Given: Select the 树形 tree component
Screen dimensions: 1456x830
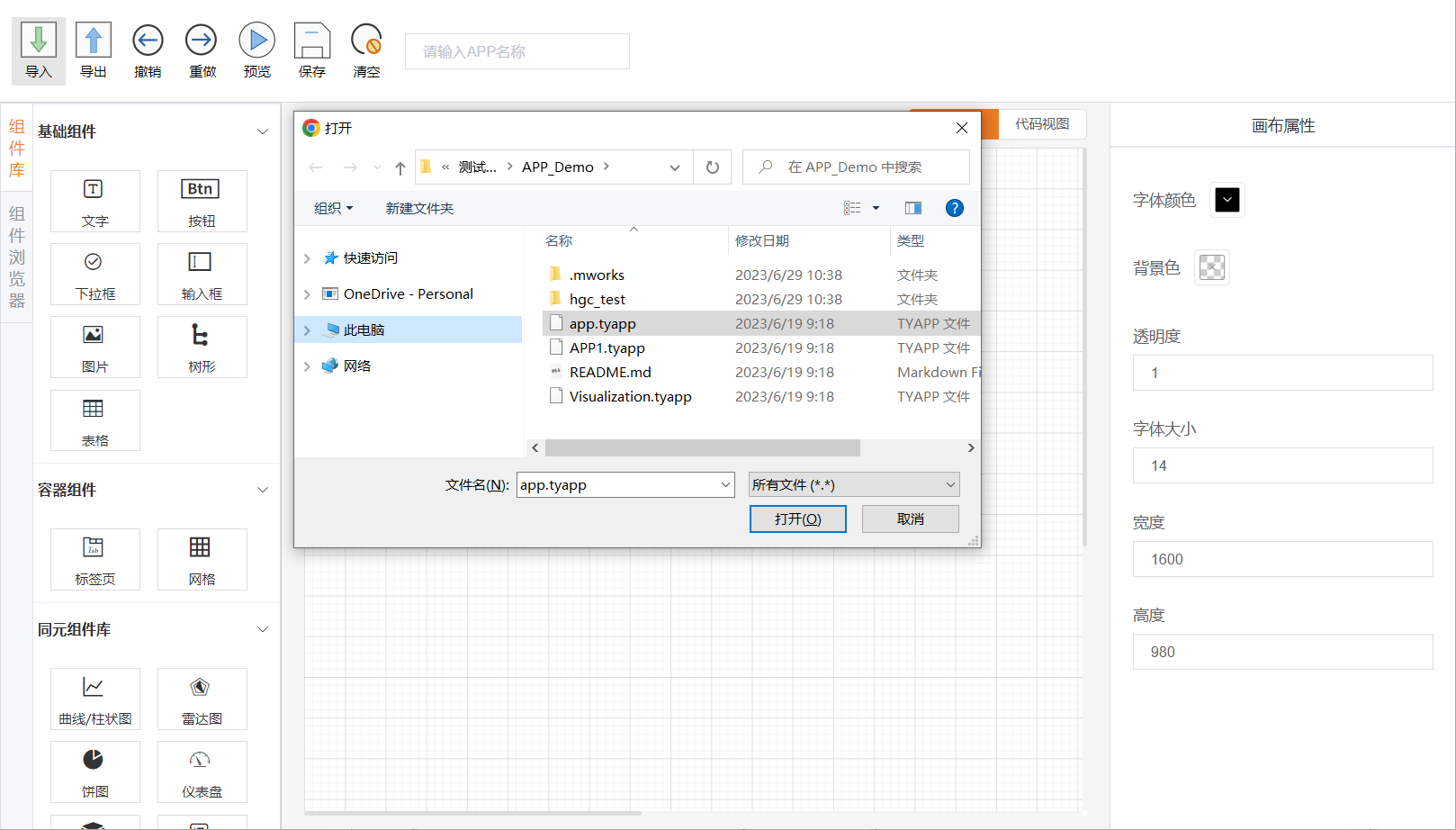Looking at the screenshot, I should coord(202,347).
